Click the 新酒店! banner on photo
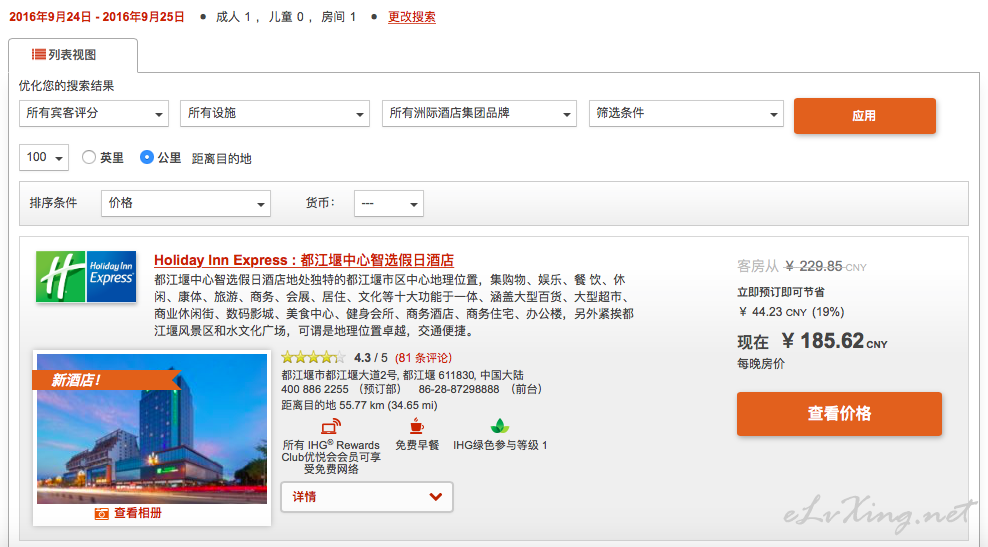Viewport: 988px width, 547px height. click(x=106, y=380)
